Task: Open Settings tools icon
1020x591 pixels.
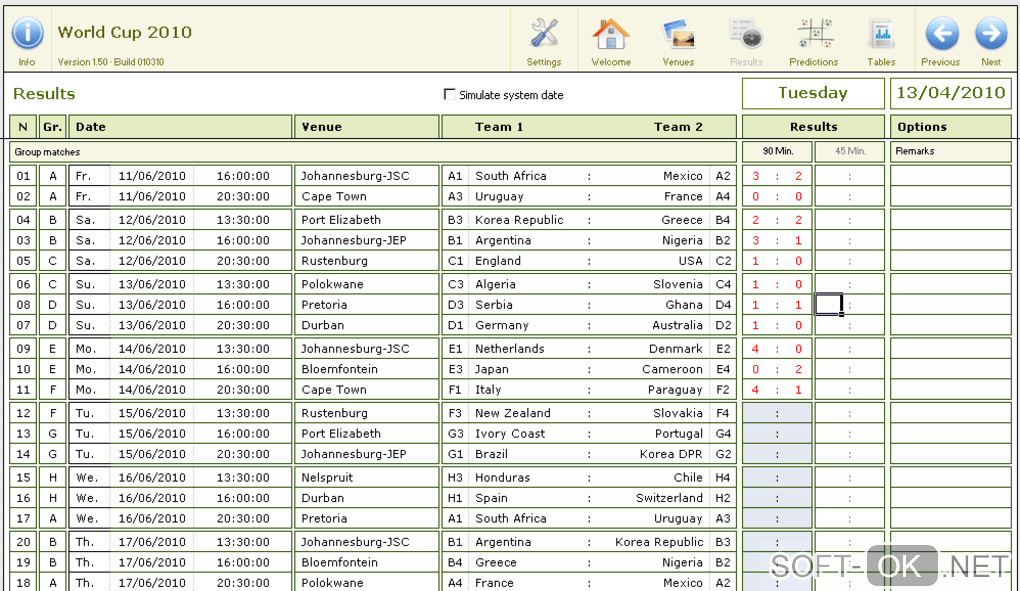Action: 544,34
